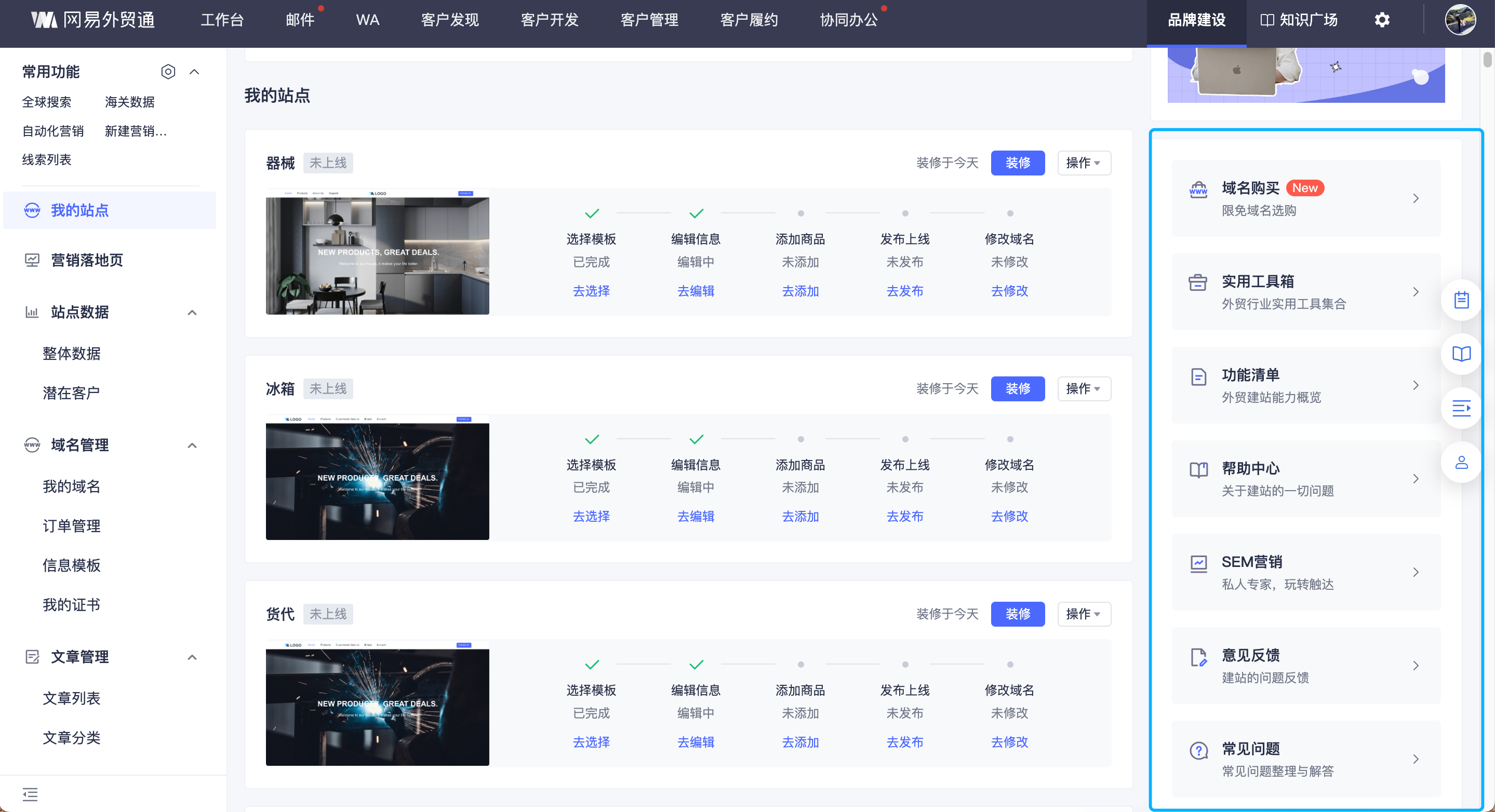The height and width of the screenshot is (812, 1495).
Task: Open the 域名购买 New card
Action: 1305,198
